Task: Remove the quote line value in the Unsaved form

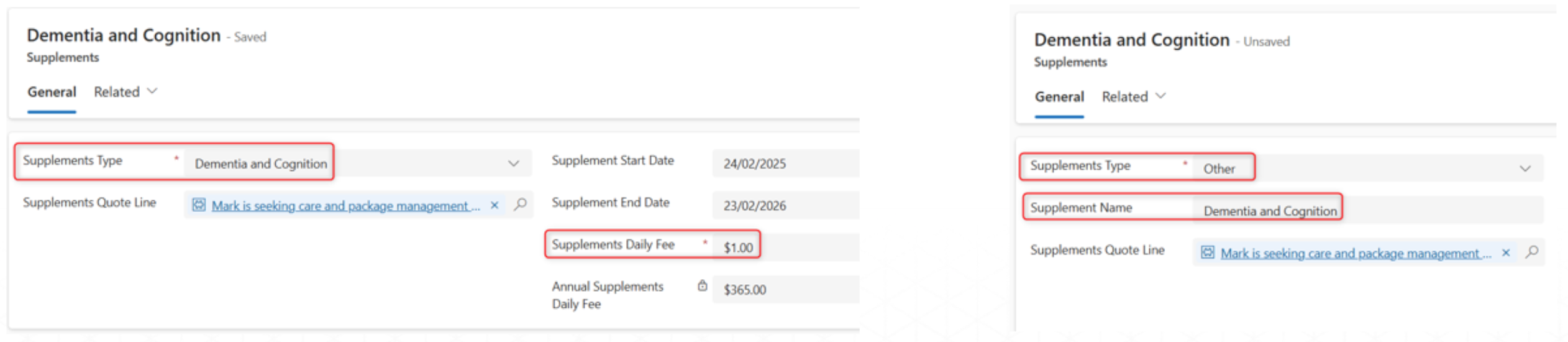Action: pos(1506,253)
